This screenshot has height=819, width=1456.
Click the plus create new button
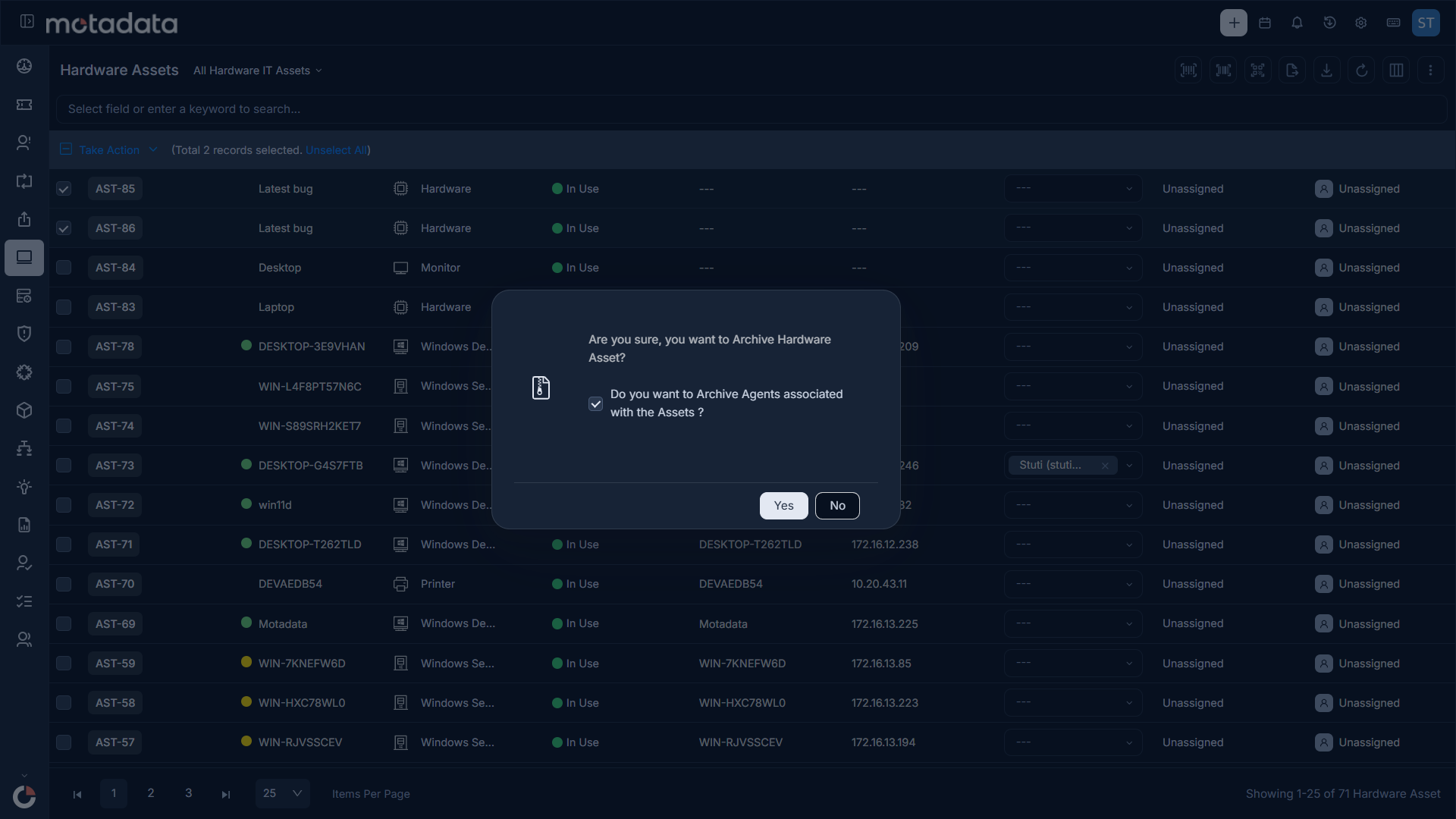pos(1234,23)
